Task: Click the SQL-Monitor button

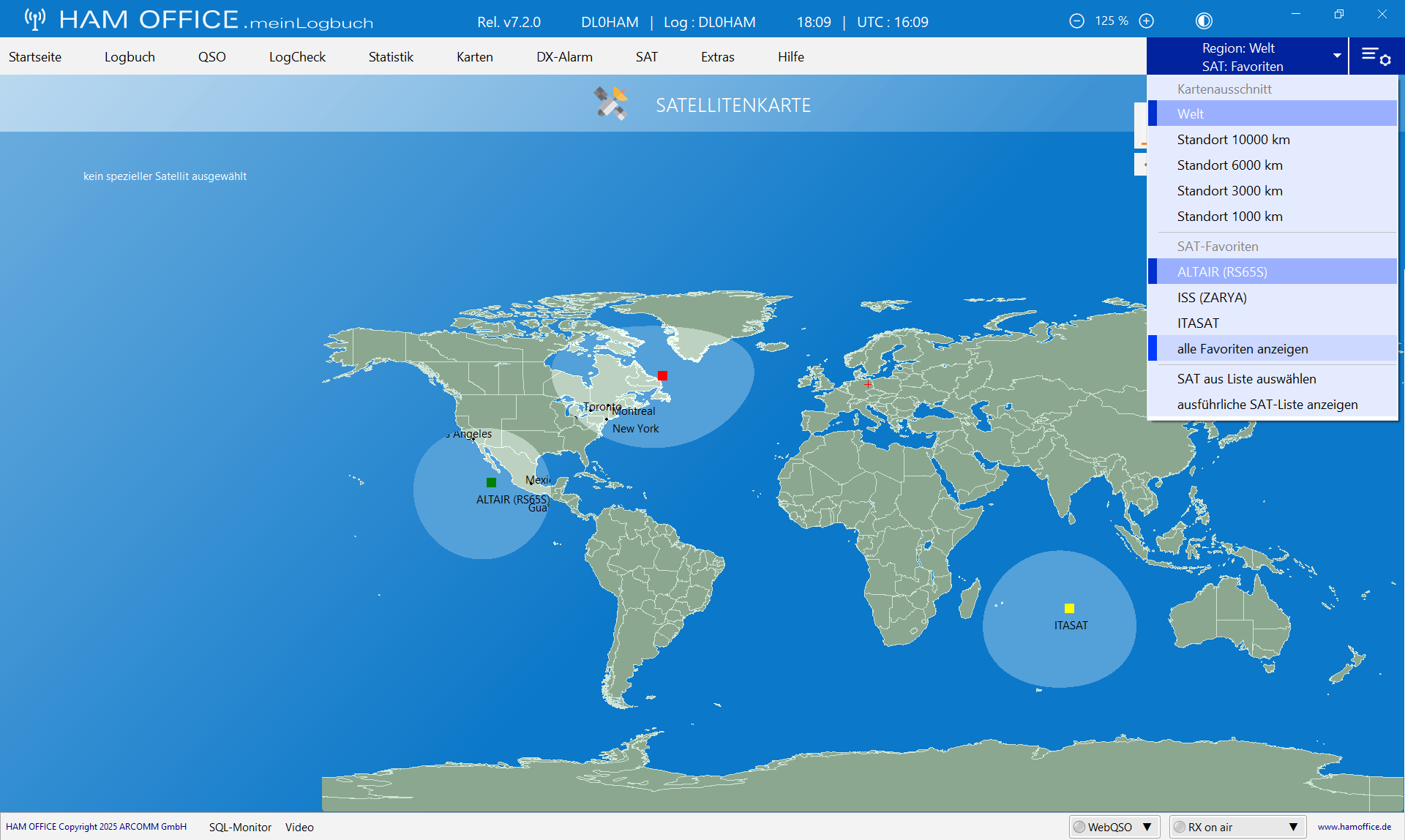Action: point(240,827)
